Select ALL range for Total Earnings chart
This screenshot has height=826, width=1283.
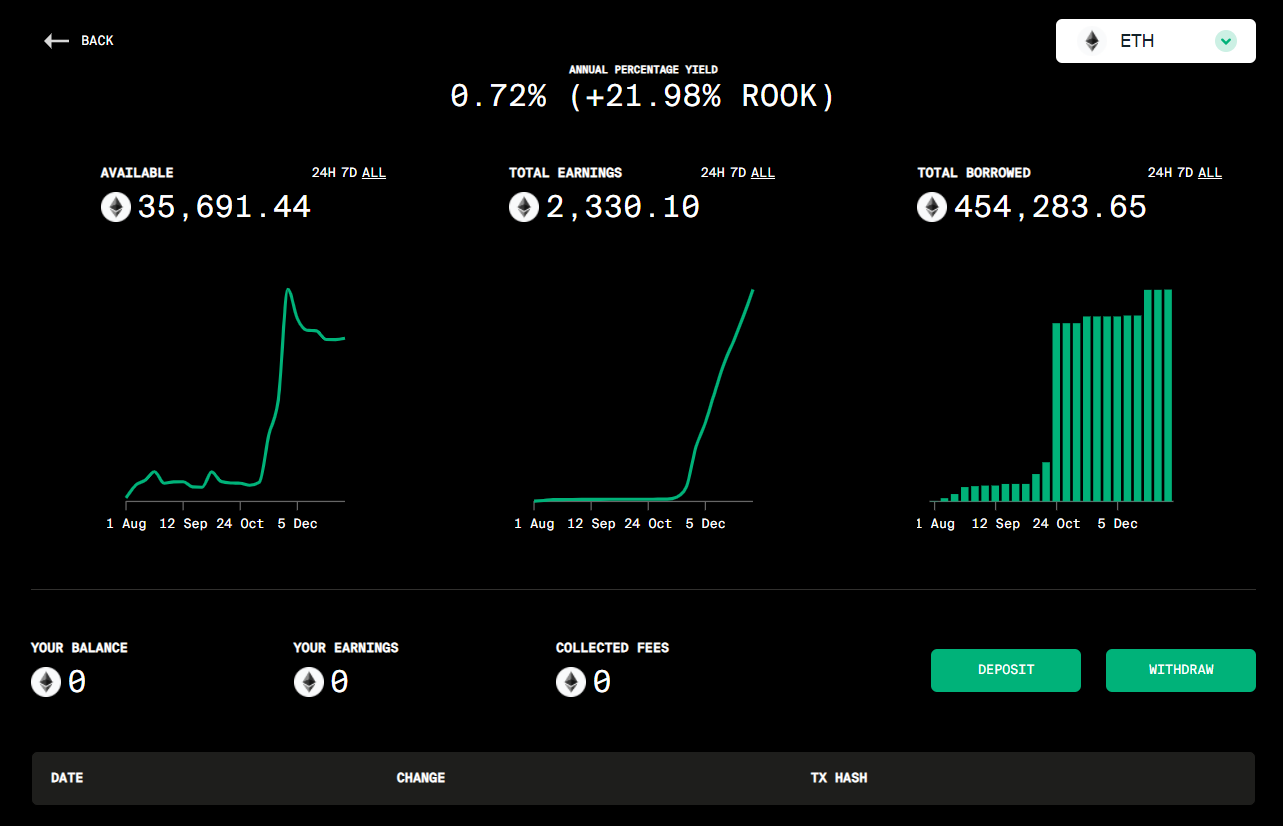click(763, 173)
